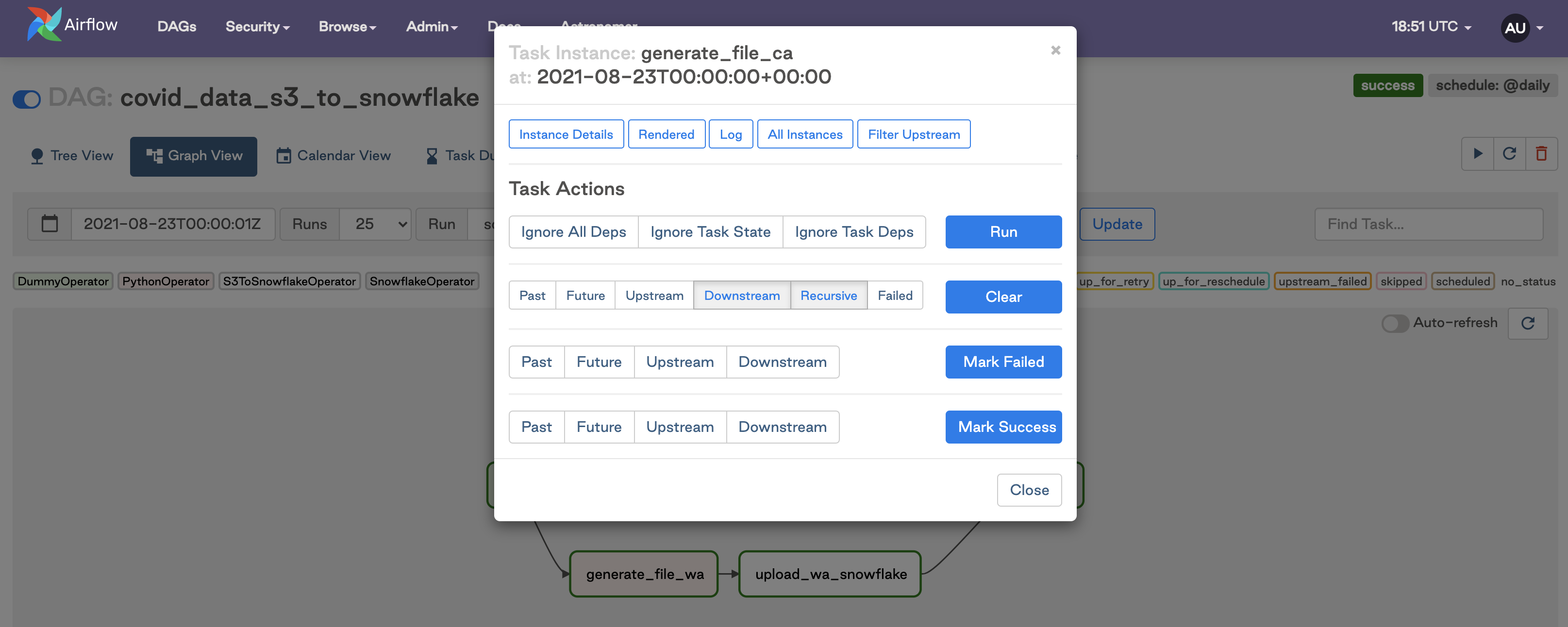Enable the Auto-refresh switch
This screenshot has width=1568, height=627.
click(1395, 323)
